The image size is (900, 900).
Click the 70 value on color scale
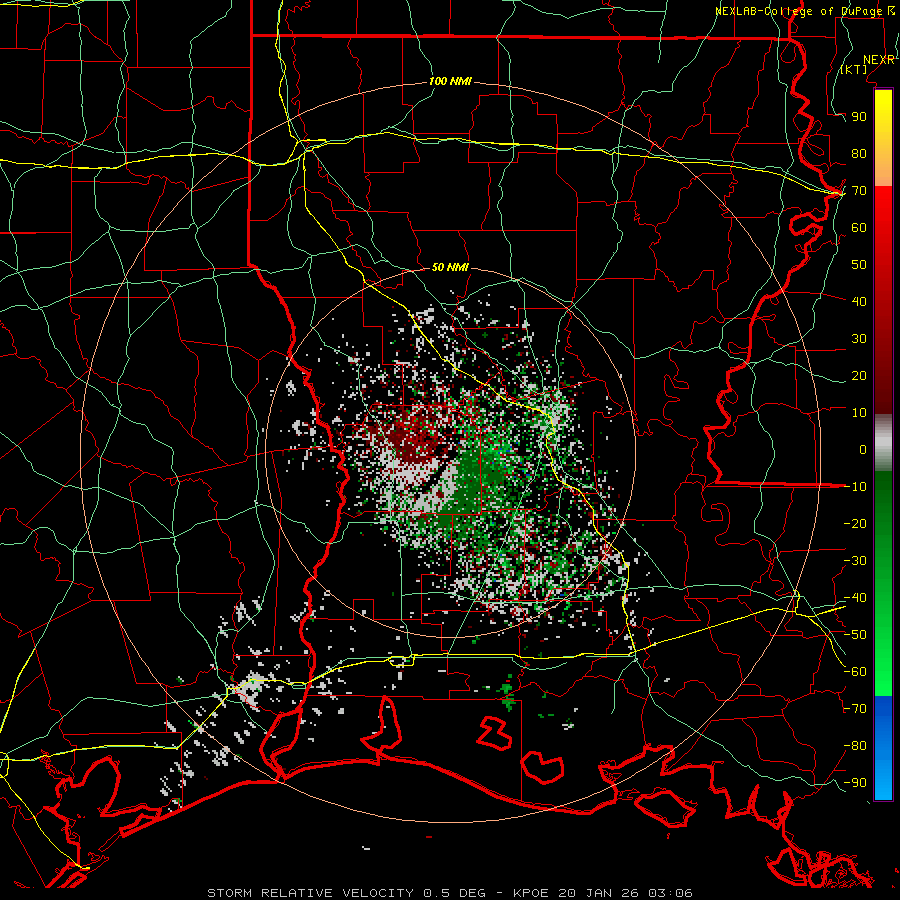859,191
